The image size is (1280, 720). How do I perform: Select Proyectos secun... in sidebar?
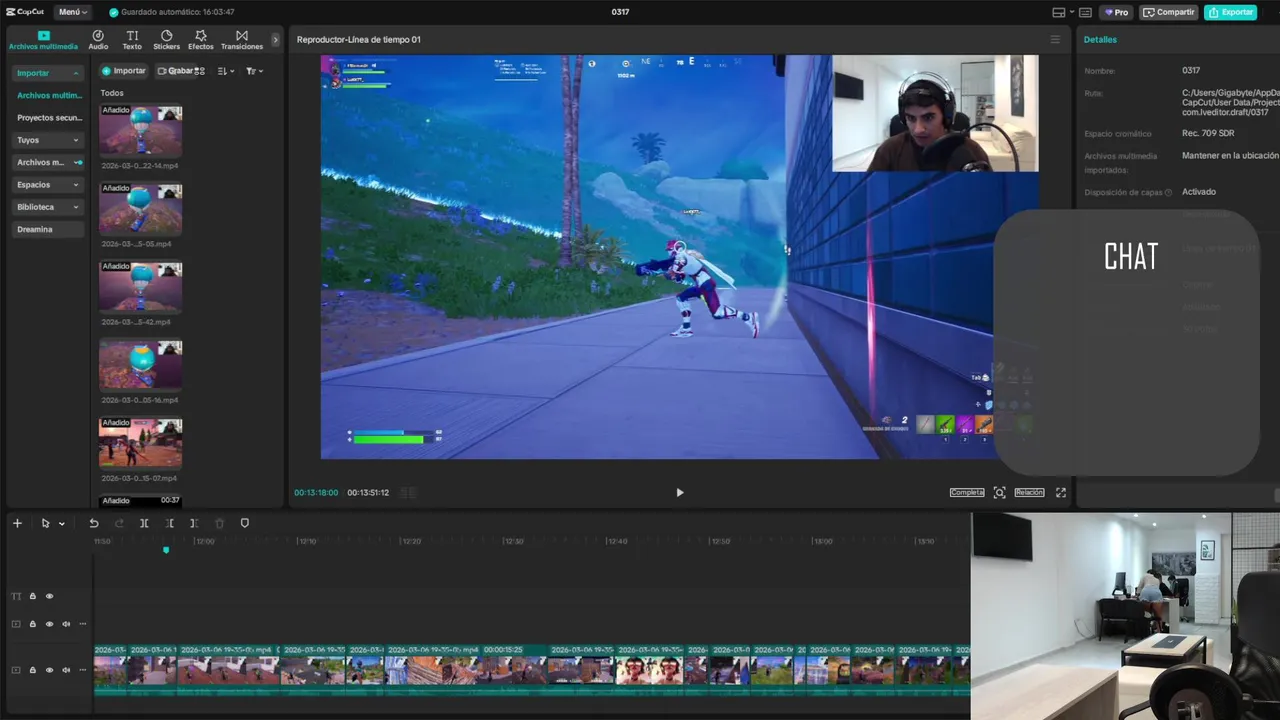[49, 117]
